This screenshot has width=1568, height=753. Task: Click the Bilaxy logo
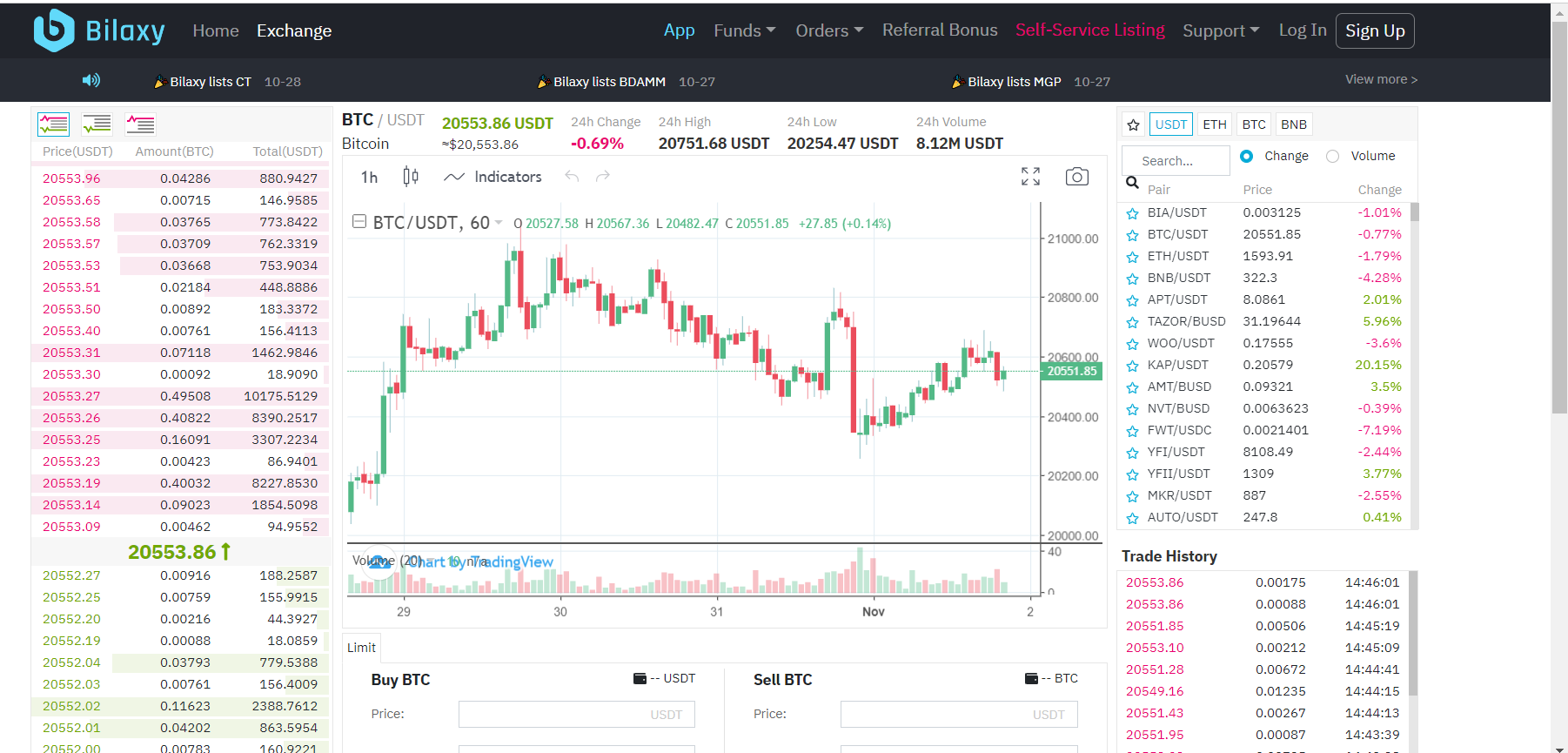pos(99,30)
